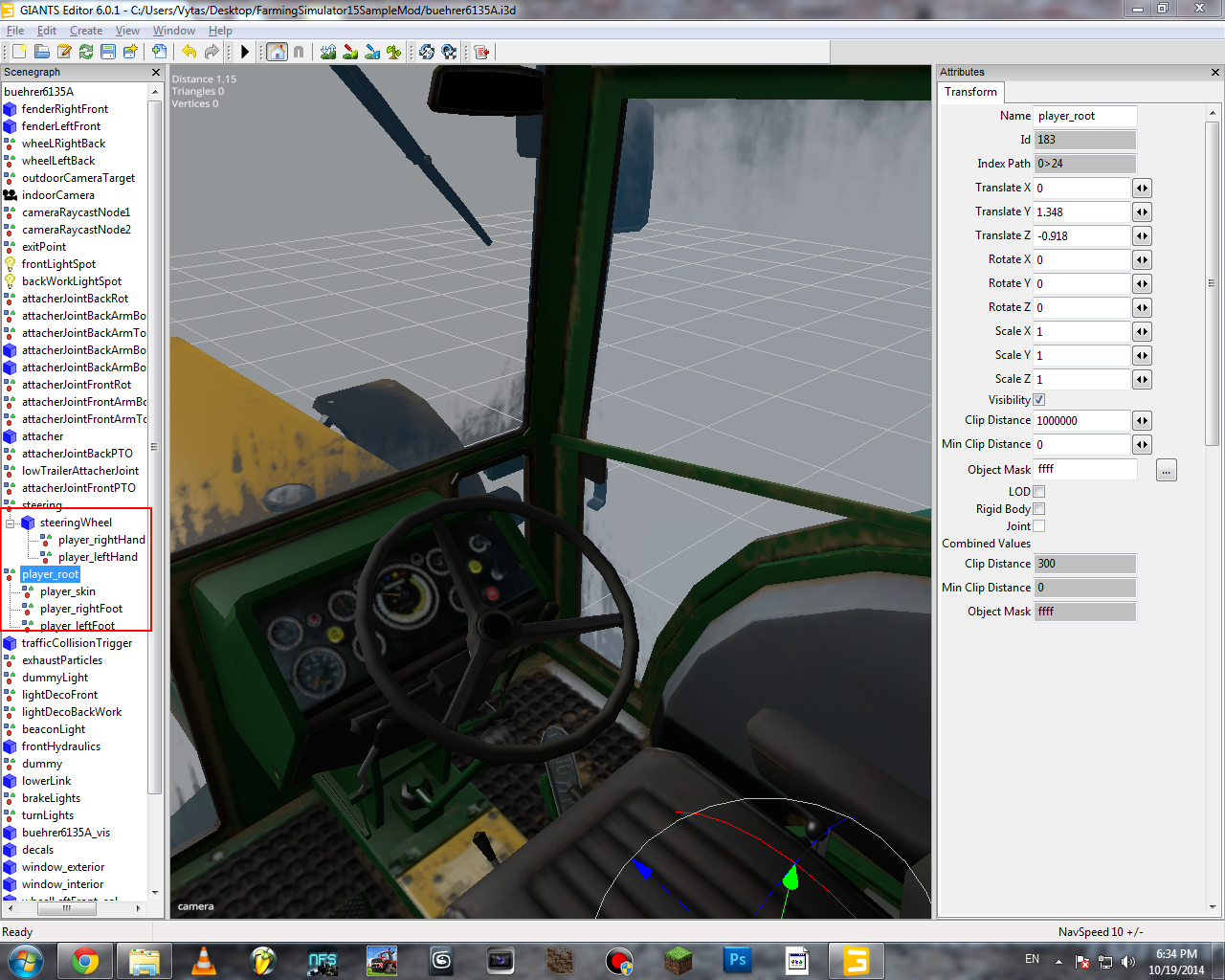Toggle the Visibility checkbox

(1038, 400)
